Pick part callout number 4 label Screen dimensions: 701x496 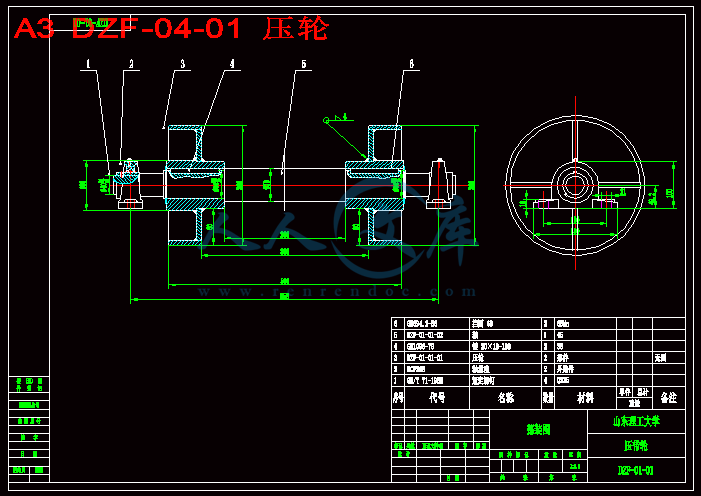pyautogui.click(x=232, y=64)
